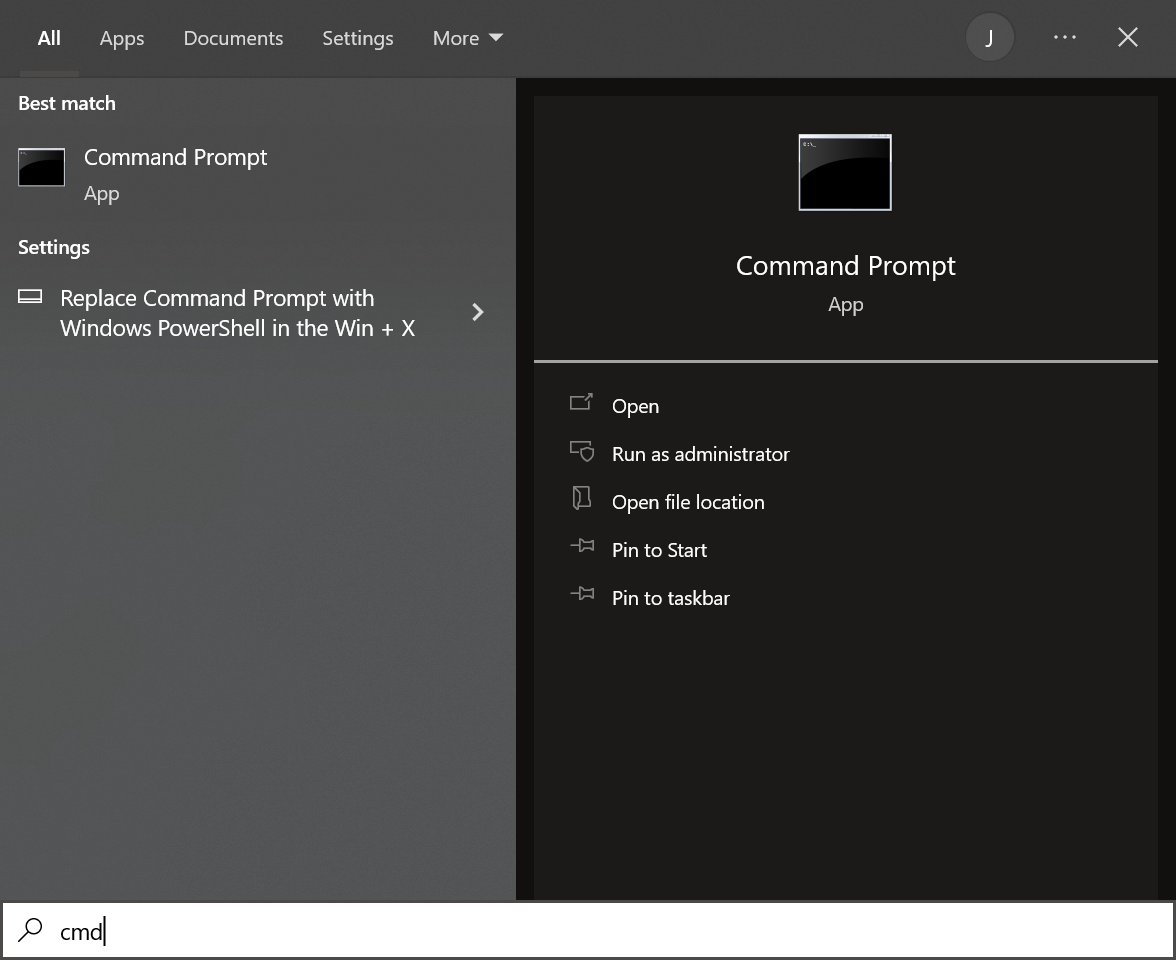Screen dimensions: 1176x960
Task: Switch to the All tab
Action: 49,38
